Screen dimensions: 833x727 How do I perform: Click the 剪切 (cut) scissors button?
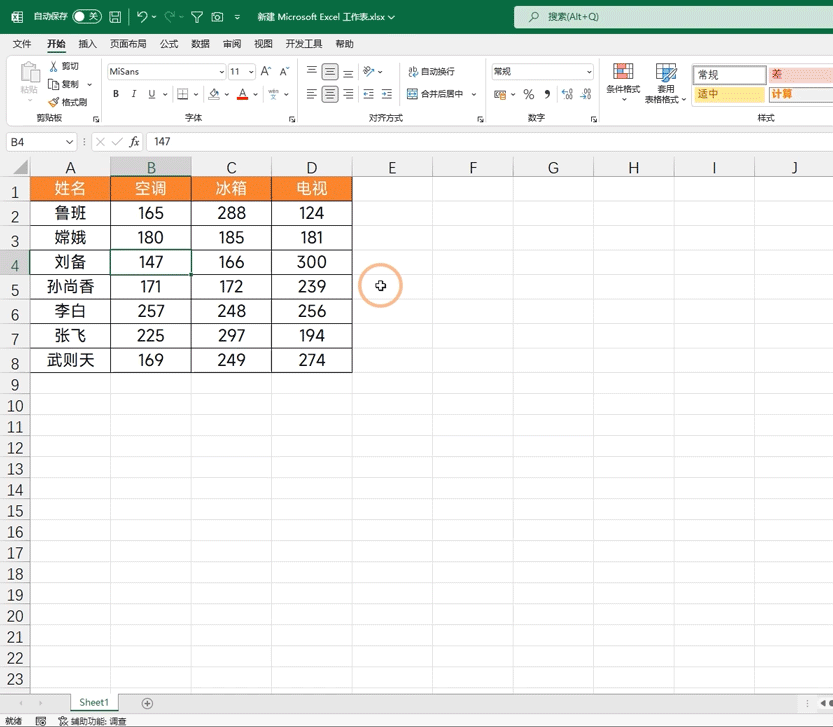[64, 66]
